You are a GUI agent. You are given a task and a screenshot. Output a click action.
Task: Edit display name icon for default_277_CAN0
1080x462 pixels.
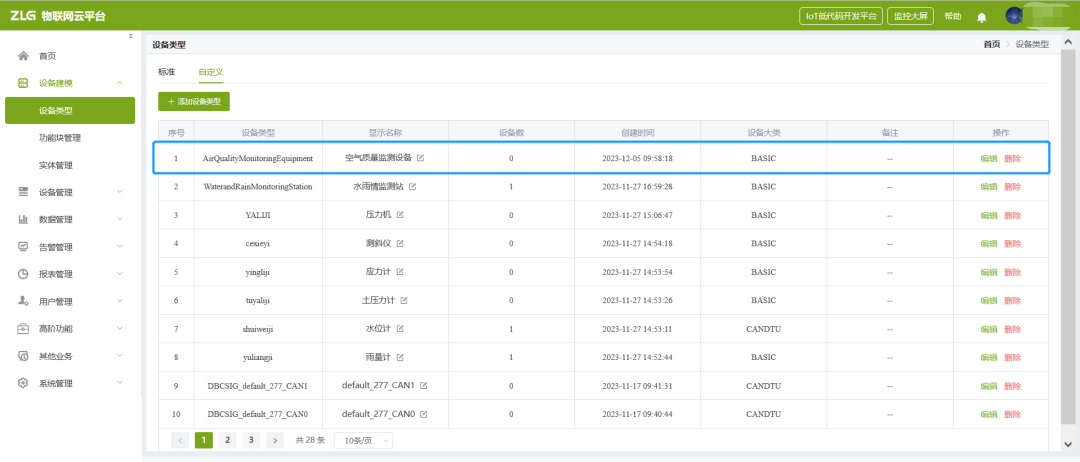pyautogui.click(x=424, y=414)
